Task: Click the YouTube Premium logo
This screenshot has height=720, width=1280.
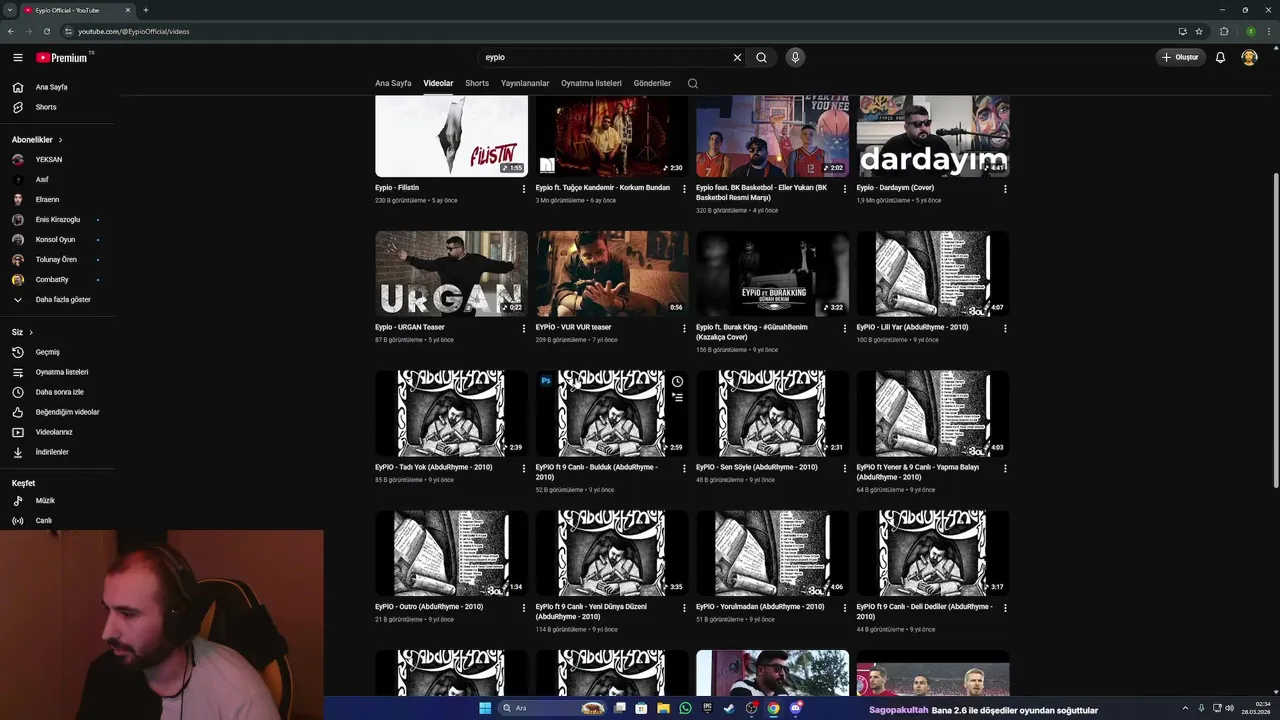Action: pos(63,57)
